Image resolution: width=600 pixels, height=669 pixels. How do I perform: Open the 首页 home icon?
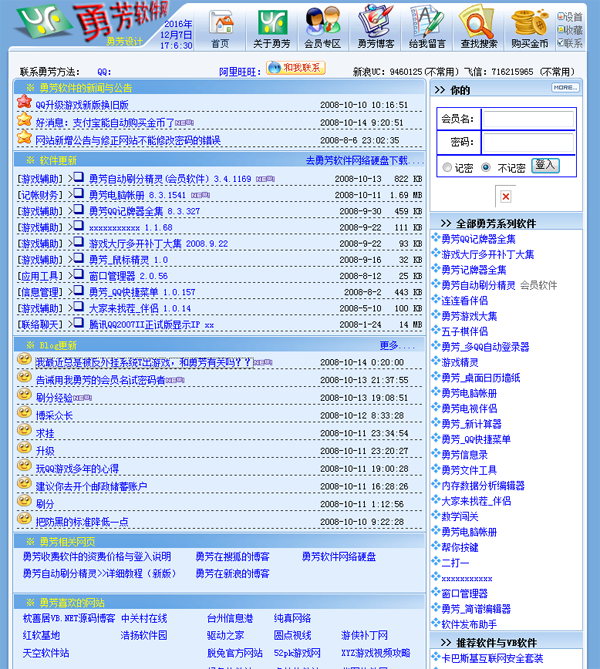coord(221,28)
